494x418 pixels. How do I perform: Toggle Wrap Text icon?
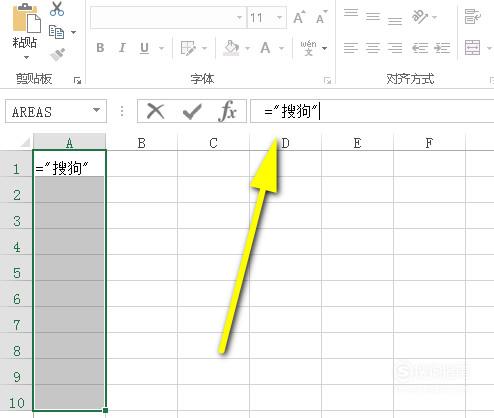pyautogui.click(x=473, y=17)
